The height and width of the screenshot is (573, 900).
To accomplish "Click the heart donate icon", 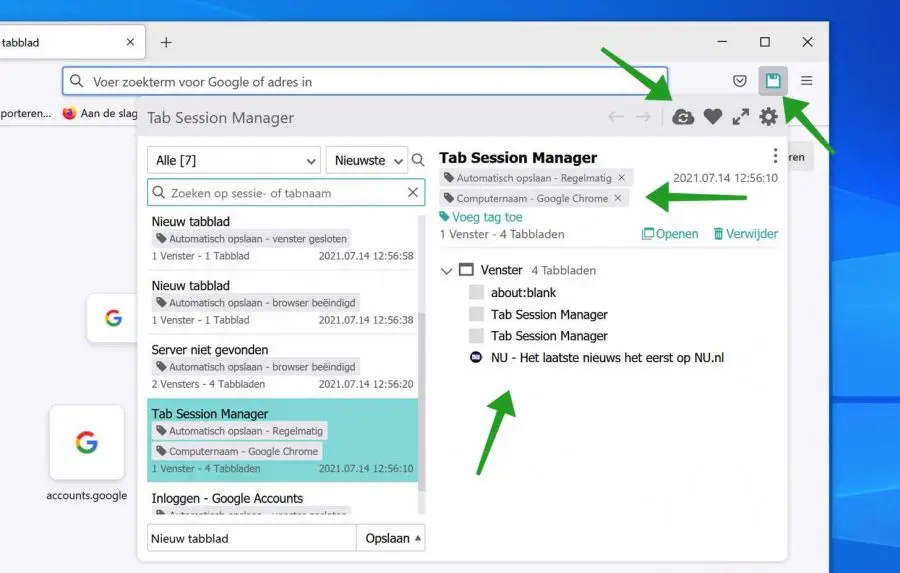I will point(712,117).
